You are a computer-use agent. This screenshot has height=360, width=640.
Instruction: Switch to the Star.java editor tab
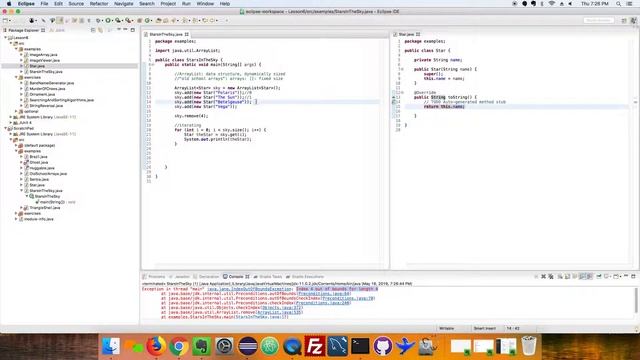(406, 34)
